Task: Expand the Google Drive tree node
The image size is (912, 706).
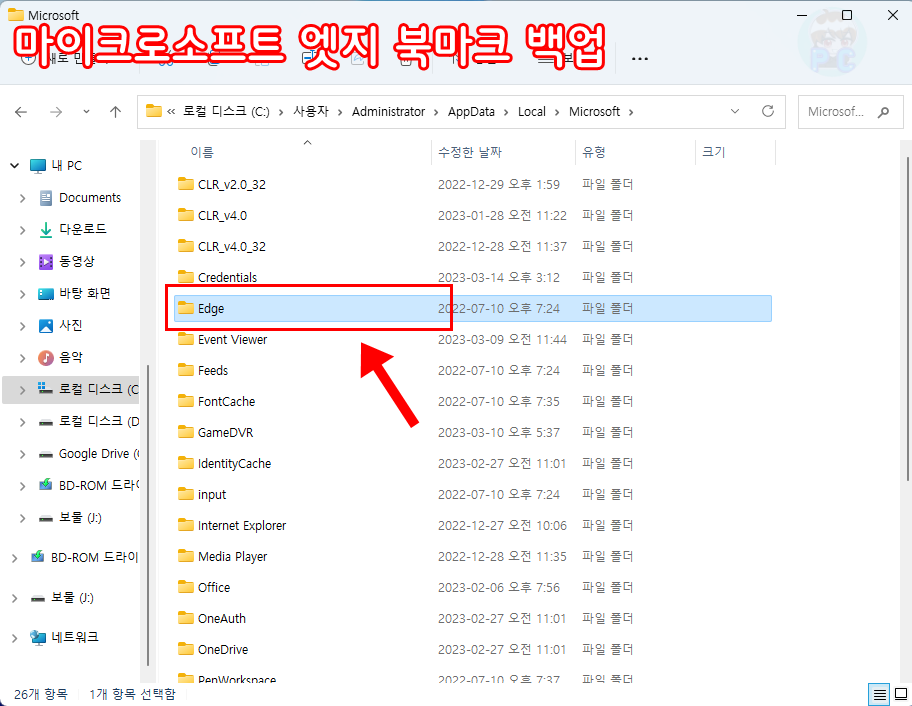Action: tap(23, 454)
